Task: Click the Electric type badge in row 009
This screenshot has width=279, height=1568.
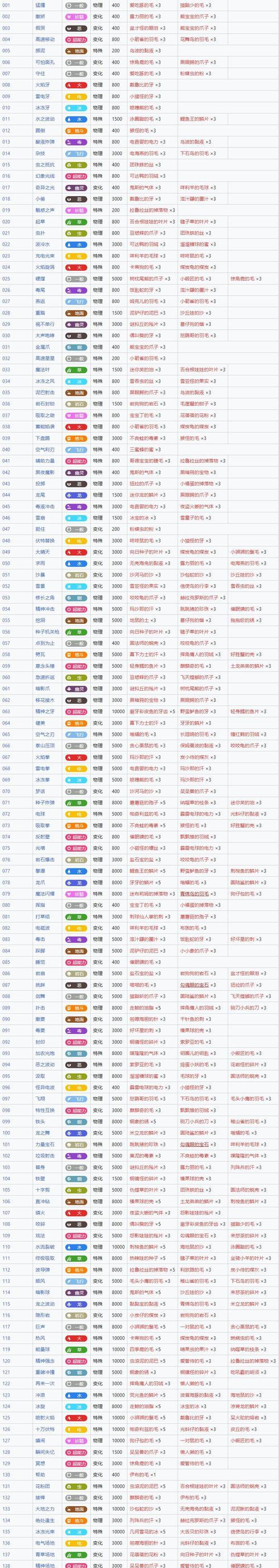Action: 75,96
